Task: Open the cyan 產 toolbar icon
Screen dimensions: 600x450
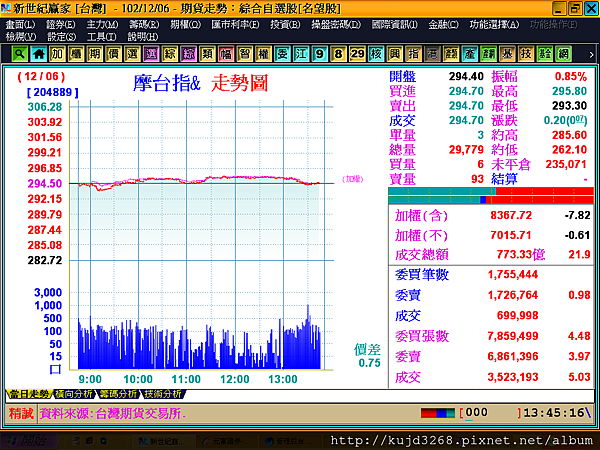Action: pyautogui.click(x=470, y=54)
